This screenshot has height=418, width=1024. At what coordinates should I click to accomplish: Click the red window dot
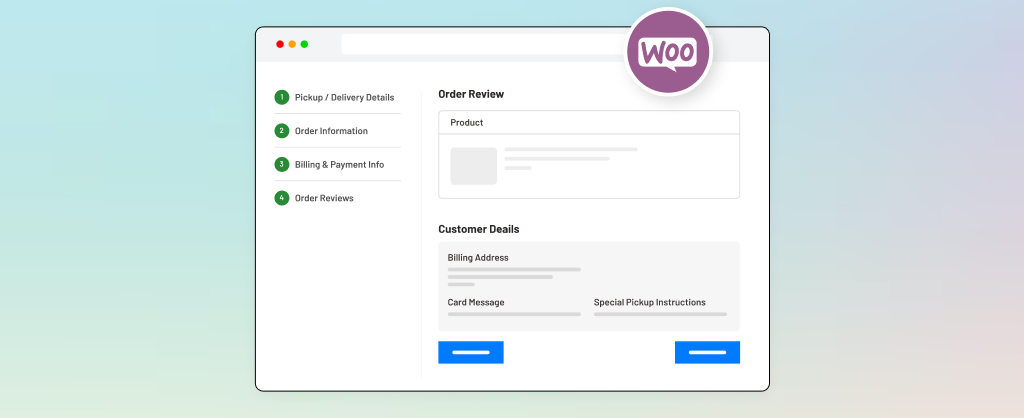click(x=280, y=44)
